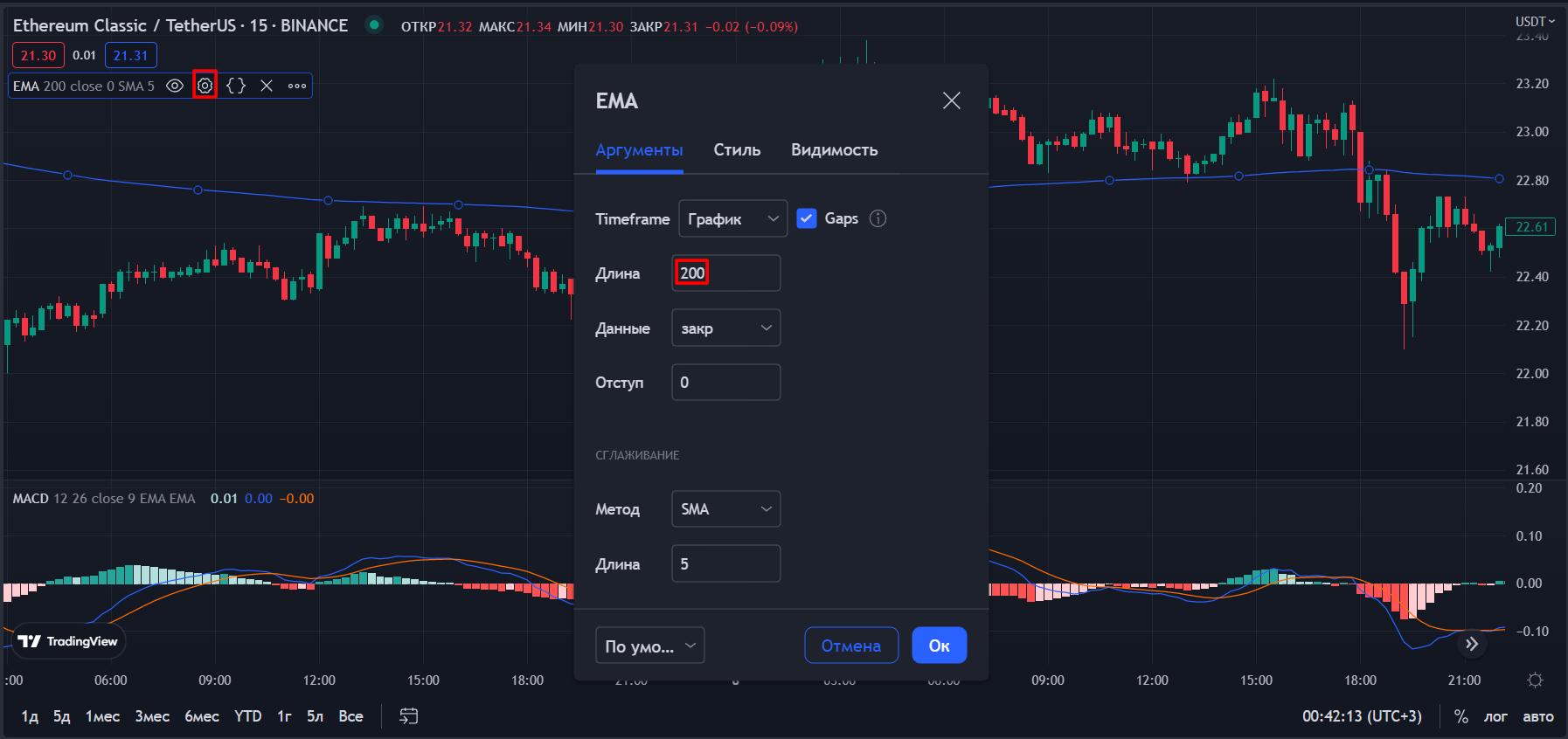
Task: Show Gaps info tooltip icon
Action: click(x=878, y=218)
